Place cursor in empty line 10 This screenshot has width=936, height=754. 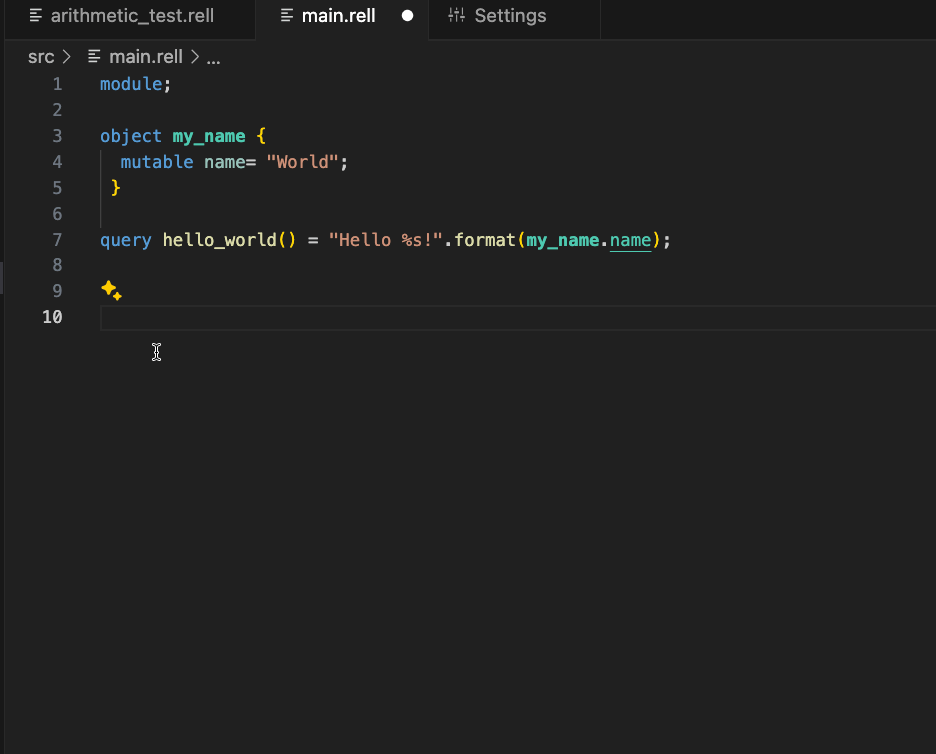[518, 317]
